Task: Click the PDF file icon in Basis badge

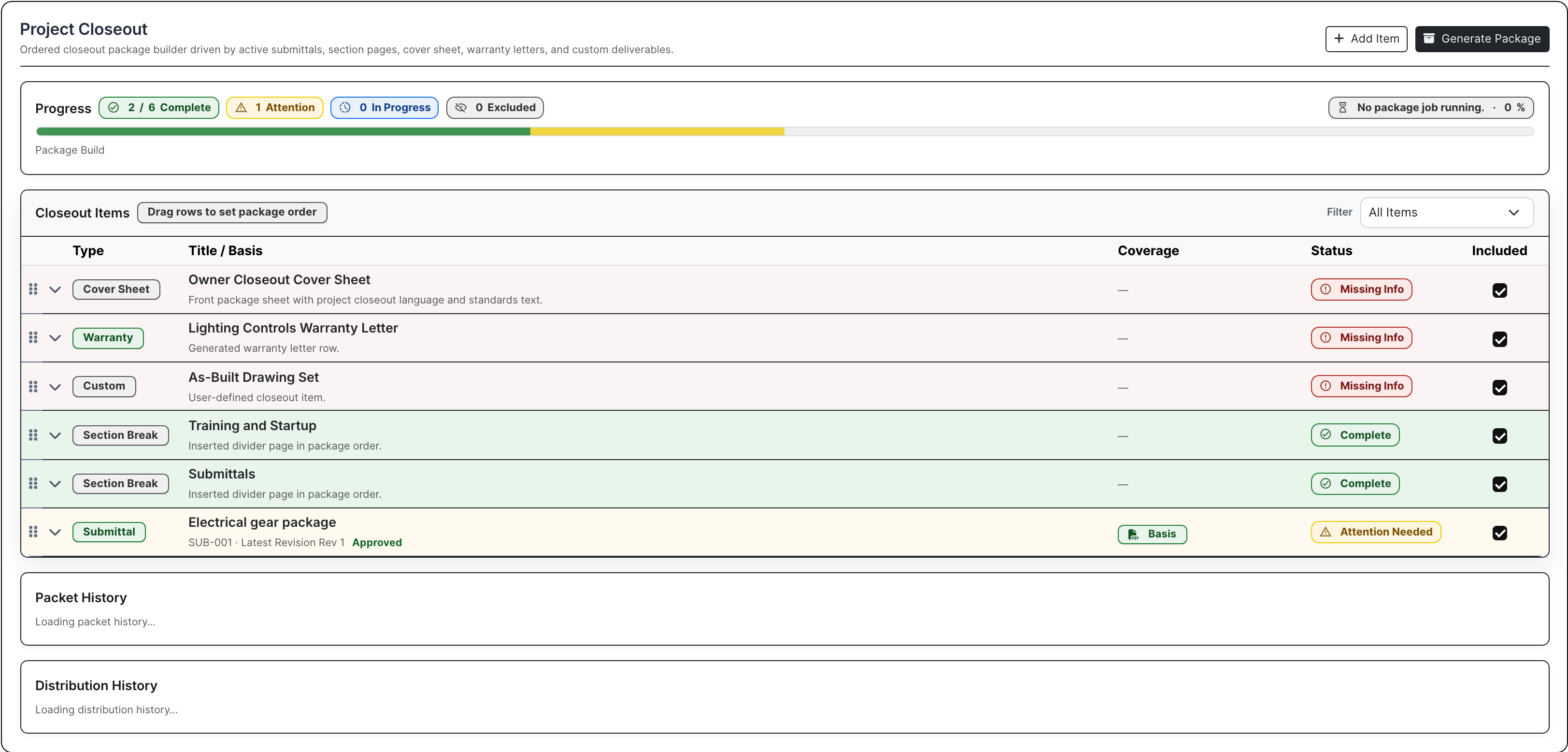Action: [1133, 534]
